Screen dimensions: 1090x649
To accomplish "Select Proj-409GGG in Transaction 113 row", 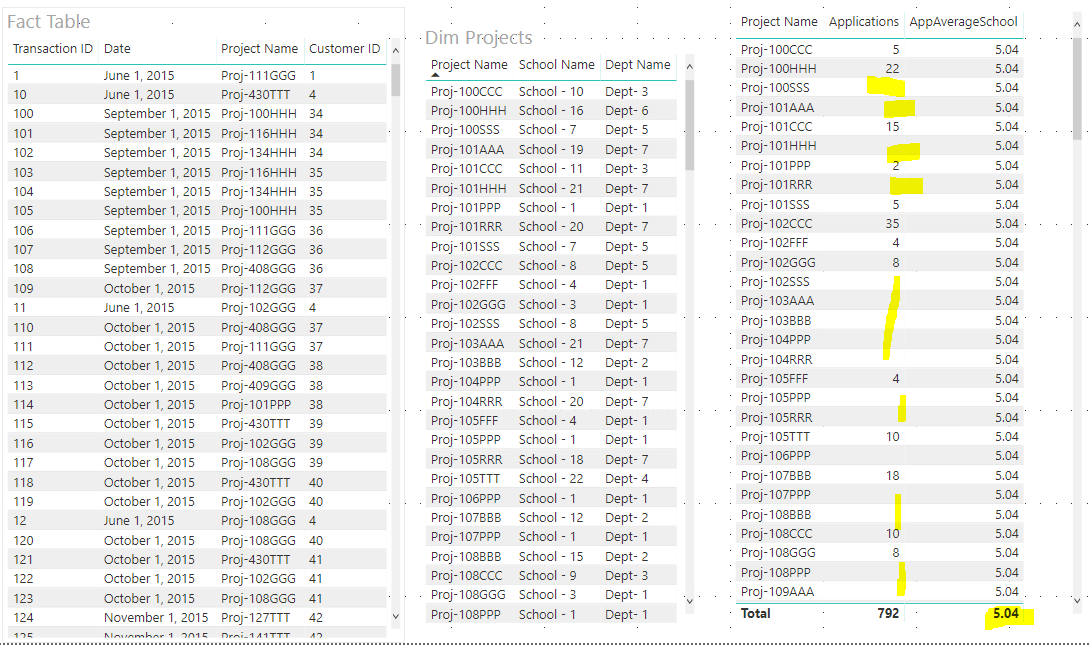I will click(x=258, y=385).
